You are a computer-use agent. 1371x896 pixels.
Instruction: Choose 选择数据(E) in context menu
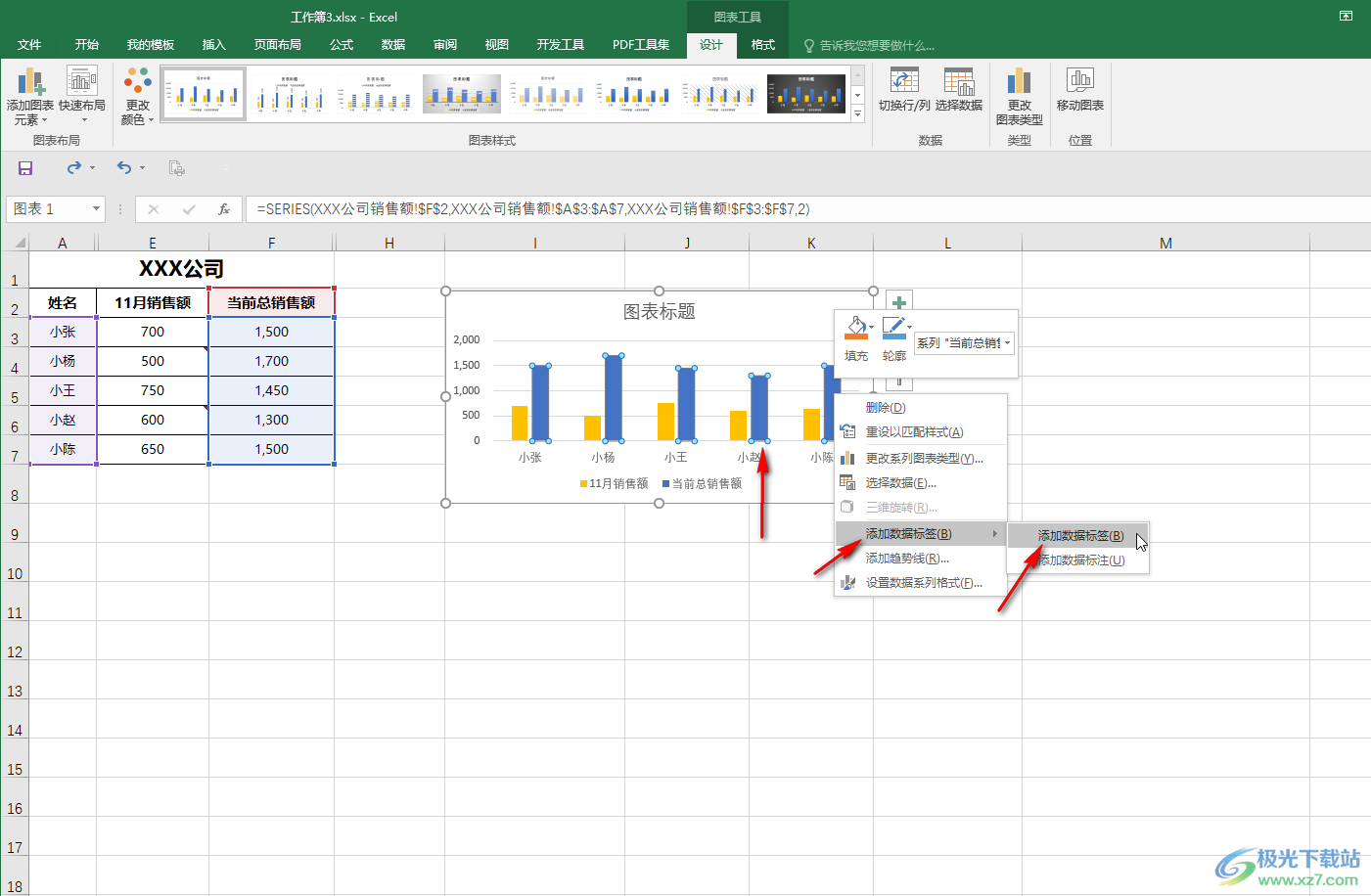tap(920, 482)
